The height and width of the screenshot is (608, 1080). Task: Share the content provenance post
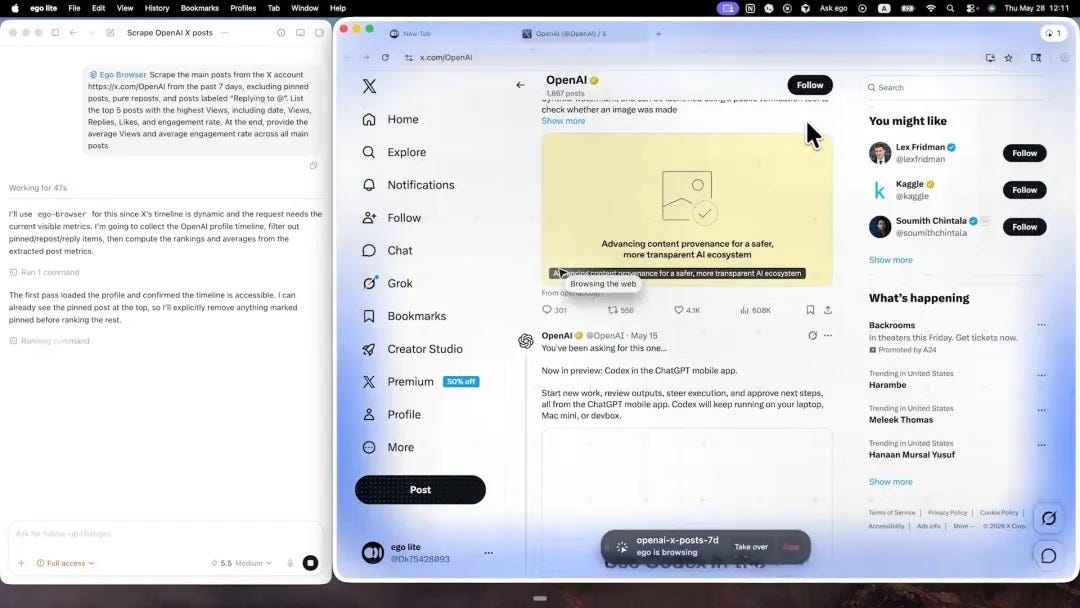pos(828,310)
